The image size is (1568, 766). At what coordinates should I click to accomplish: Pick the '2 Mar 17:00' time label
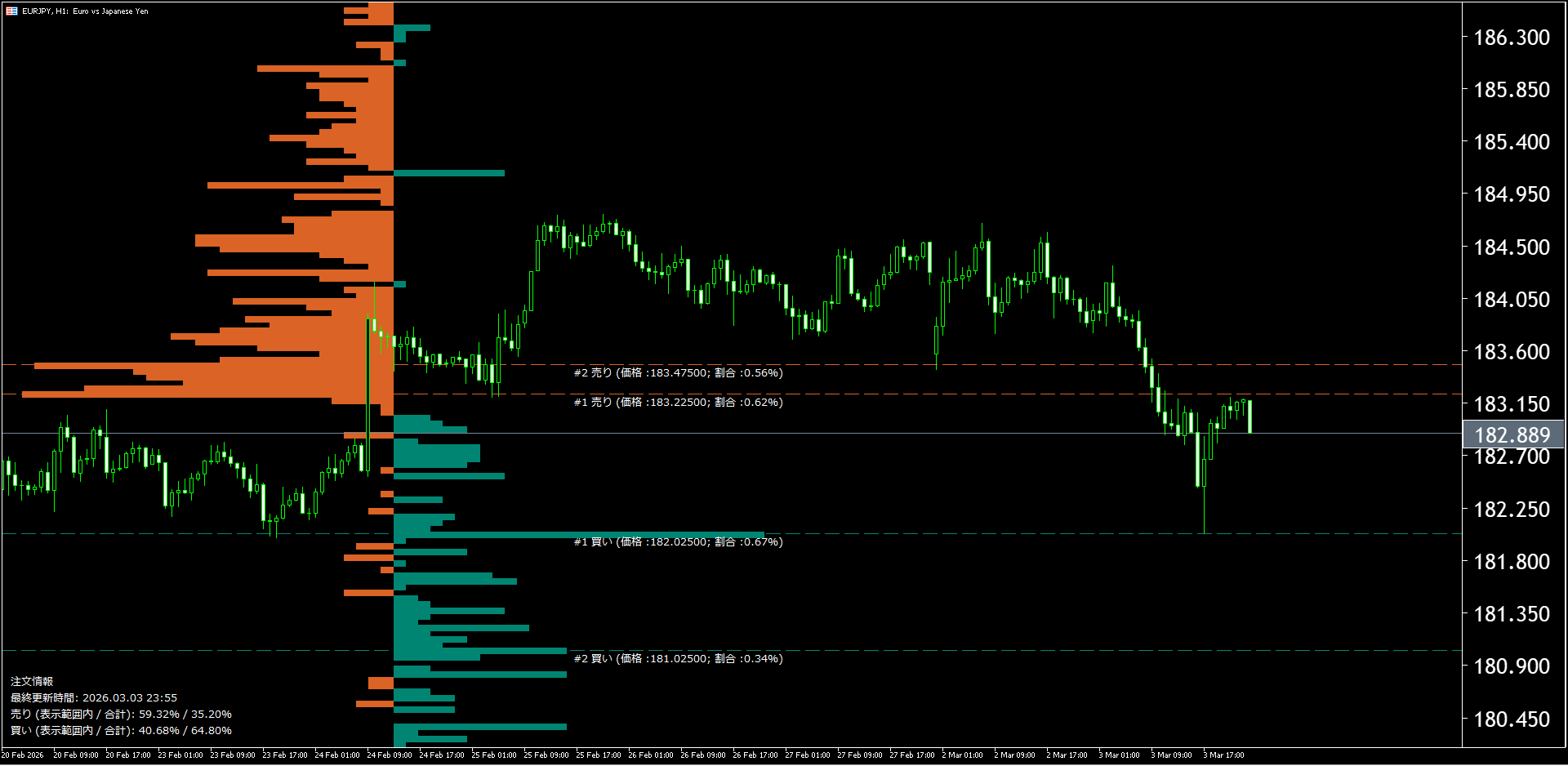[x=1067, y=755]
